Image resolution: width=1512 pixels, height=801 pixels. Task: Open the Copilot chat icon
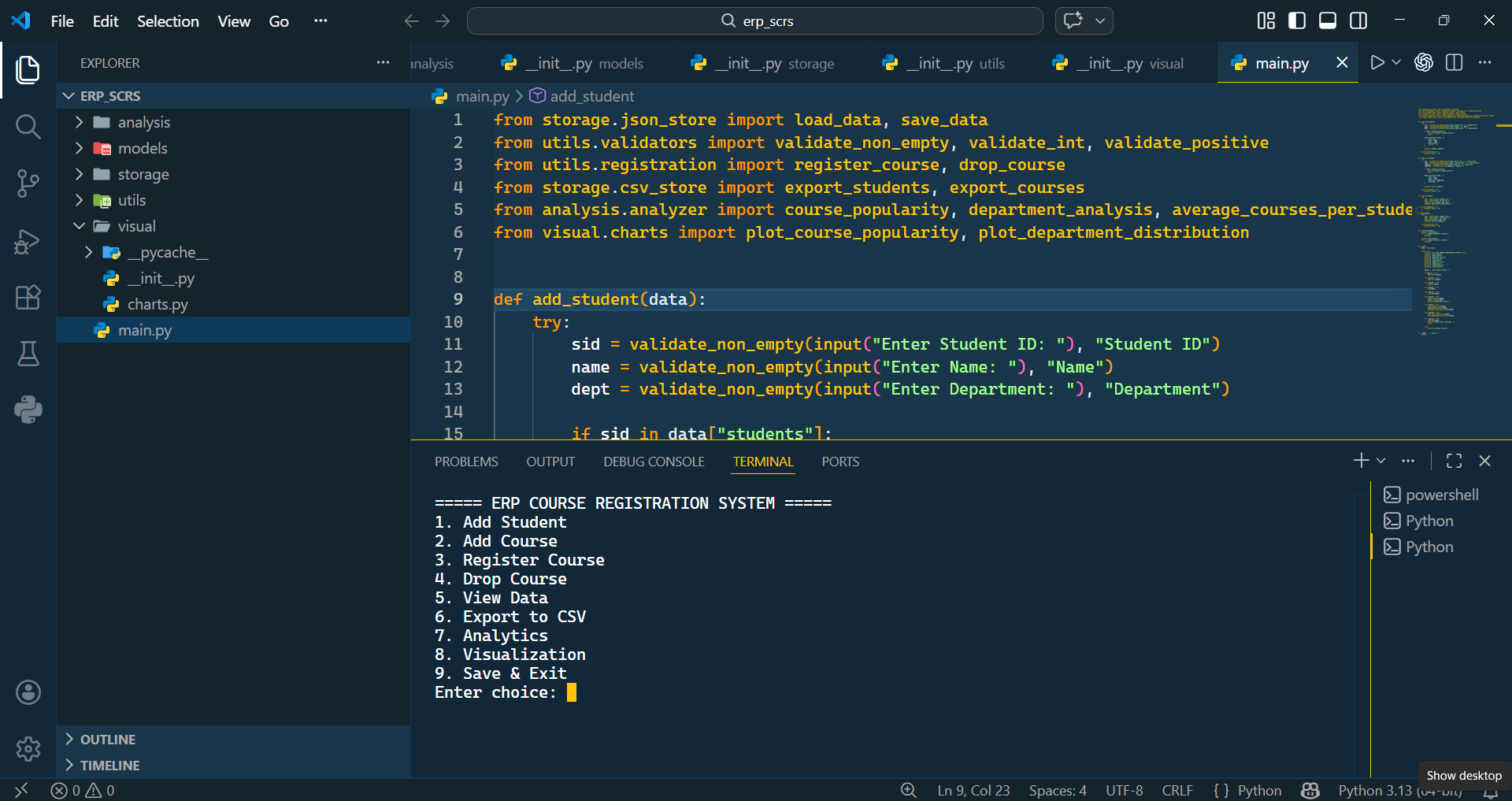coord(1073,20)
